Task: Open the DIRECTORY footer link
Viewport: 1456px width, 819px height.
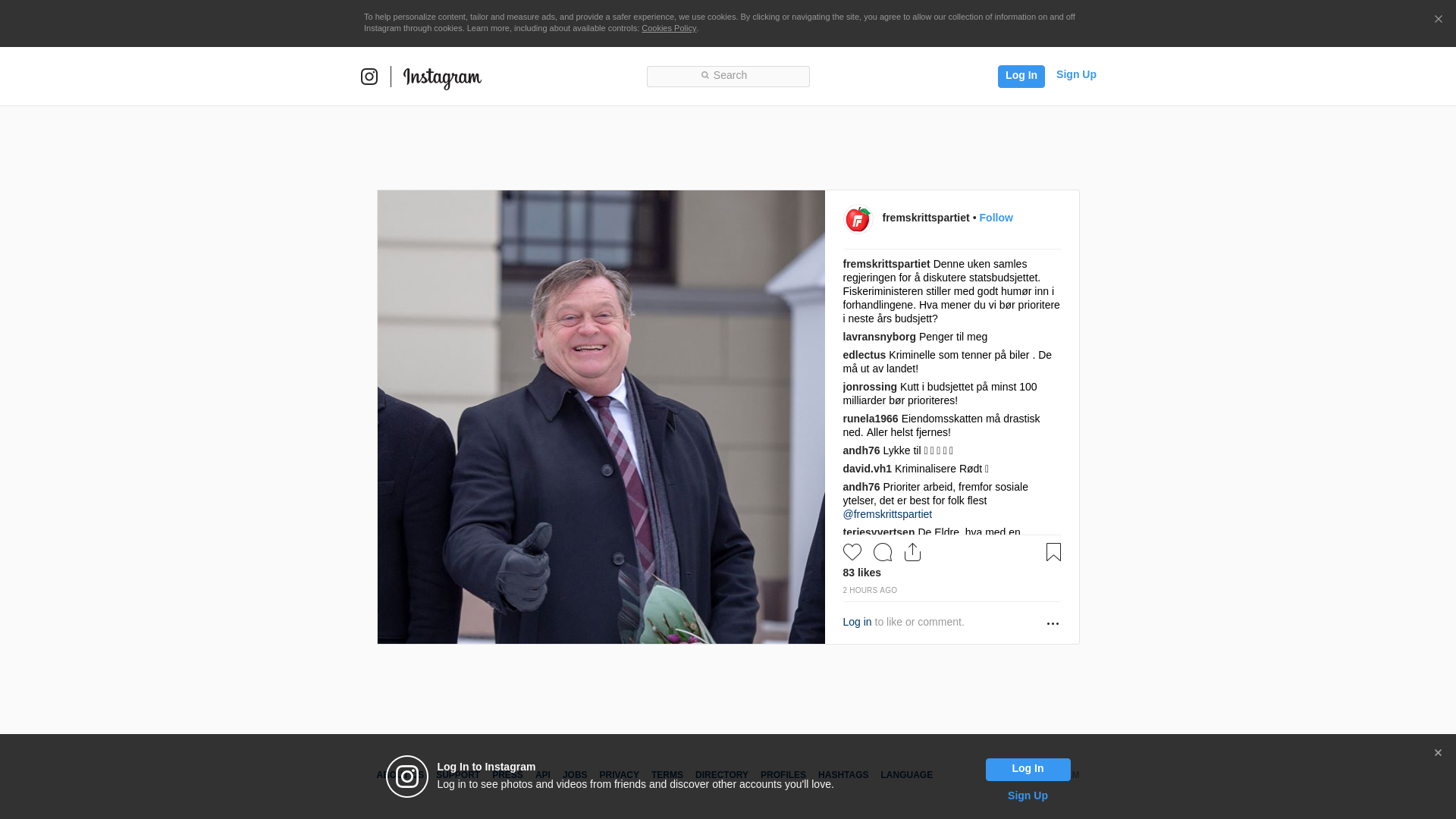Action: click(722, 775)
